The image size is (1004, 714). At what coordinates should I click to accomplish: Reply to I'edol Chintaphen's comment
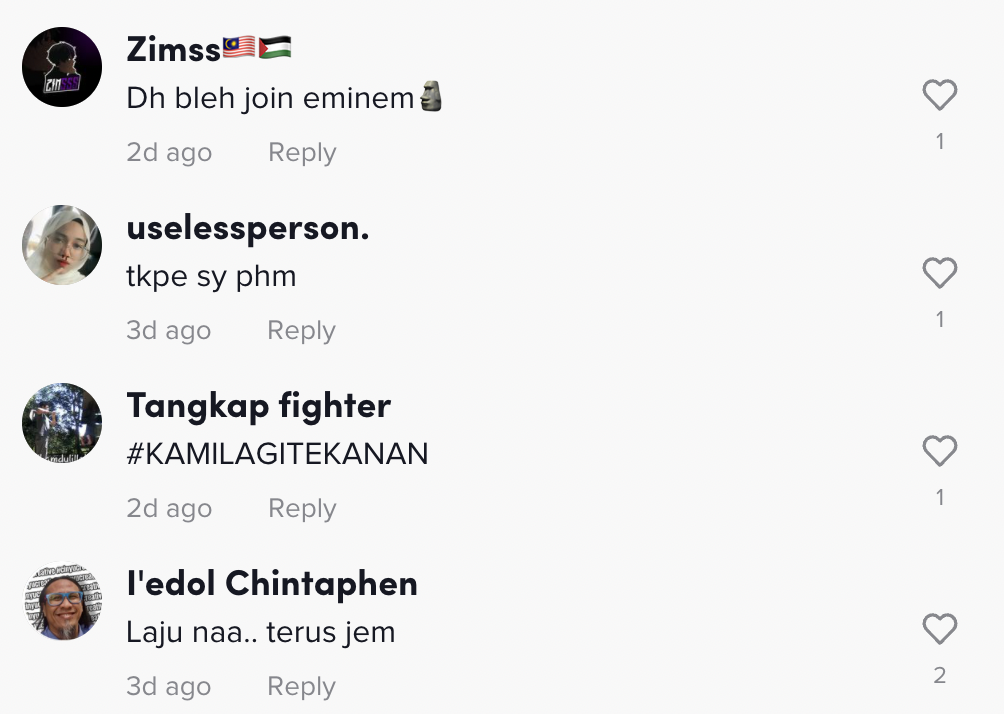coord(301,687)
